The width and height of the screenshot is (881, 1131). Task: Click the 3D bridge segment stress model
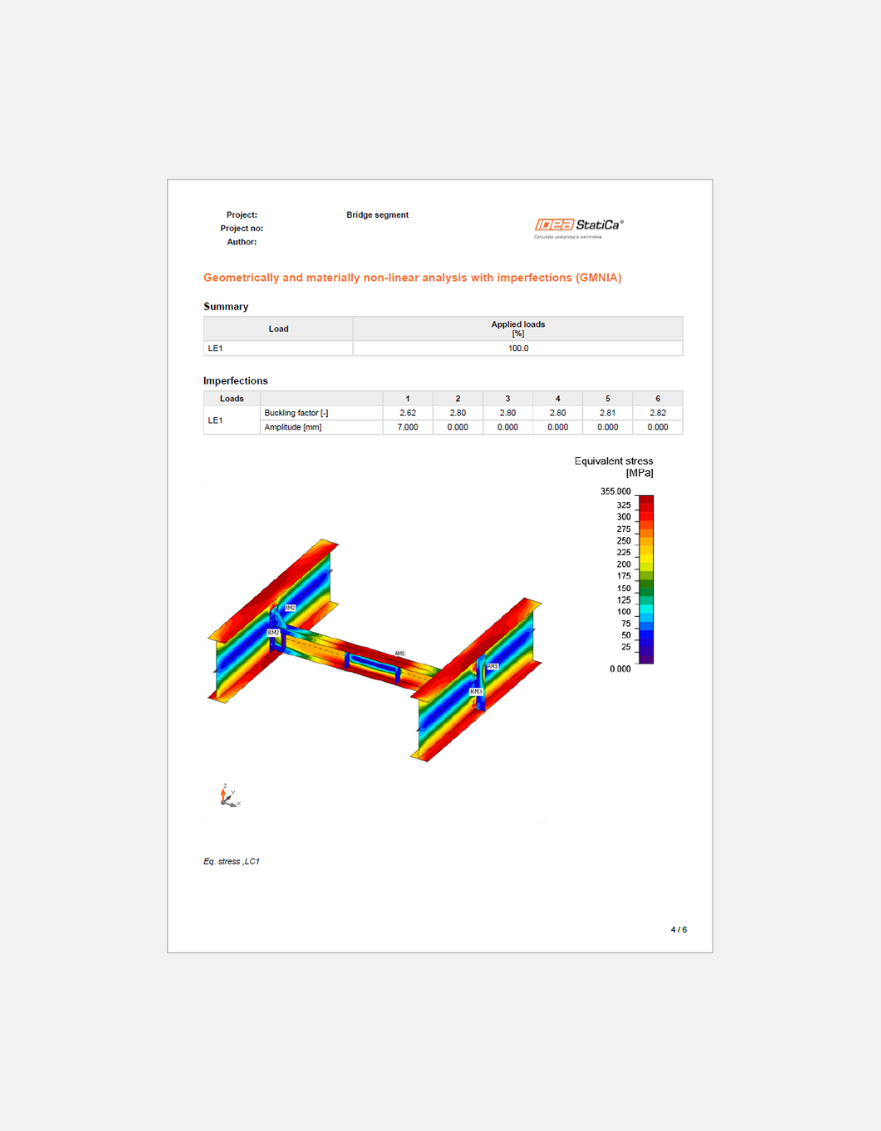374,651
